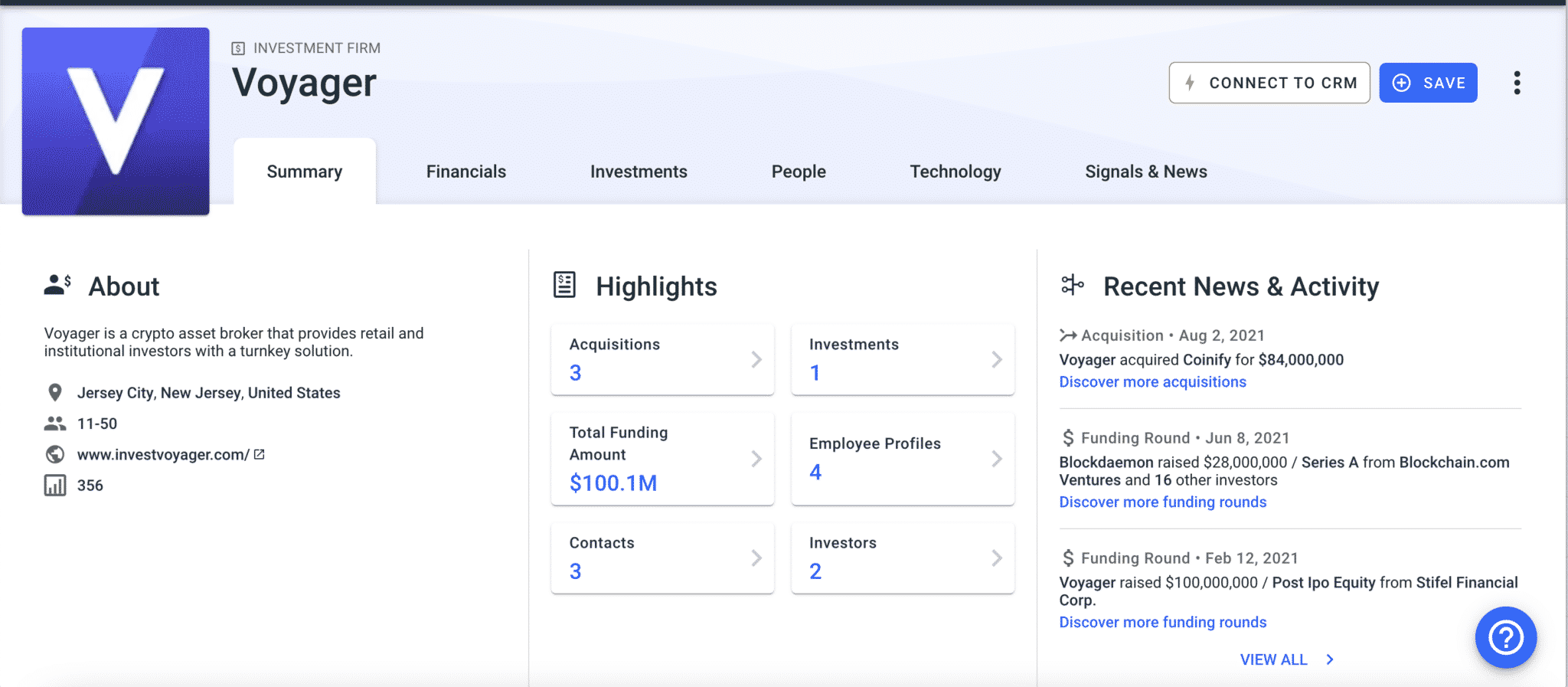
Task: Open the three-dot more options menu
Action: tap(1517, 83)
